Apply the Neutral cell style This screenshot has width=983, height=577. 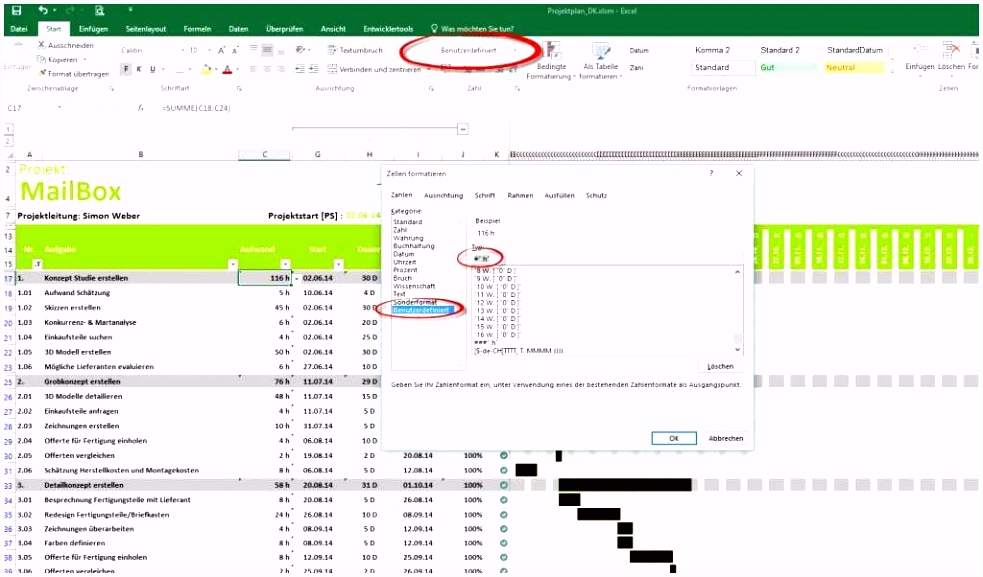tap(855, 68)
